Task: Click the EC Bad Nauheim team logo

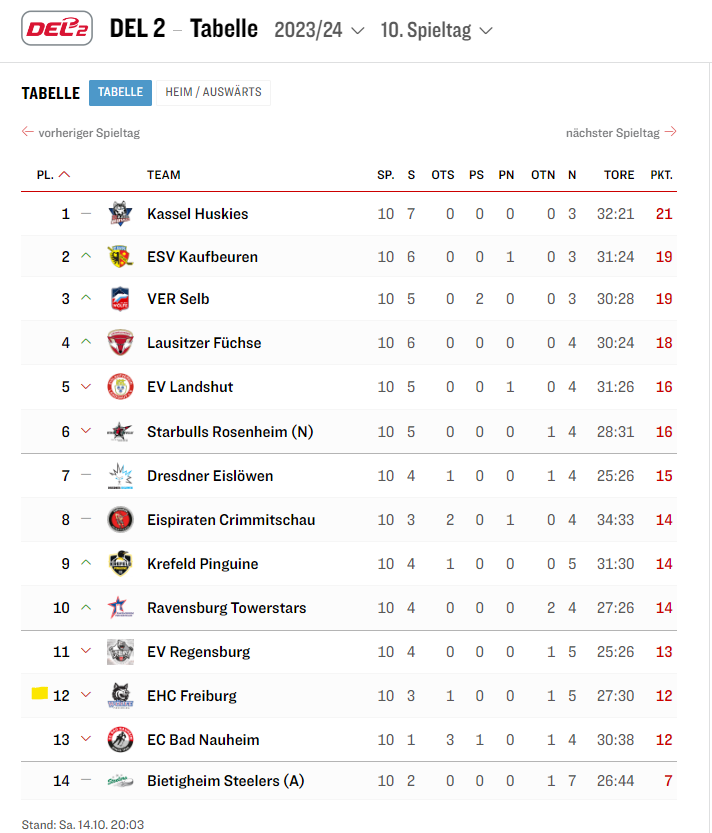Action: tap(120, 740)
